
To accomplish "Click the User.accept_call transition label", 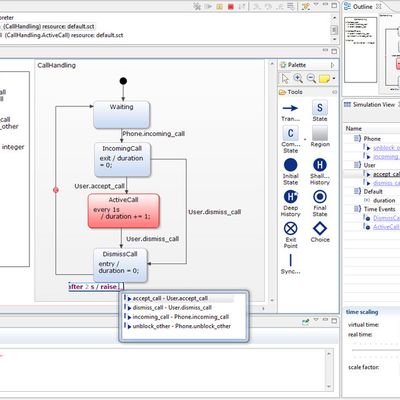I will pyautogui.click(x=99, y=186).
